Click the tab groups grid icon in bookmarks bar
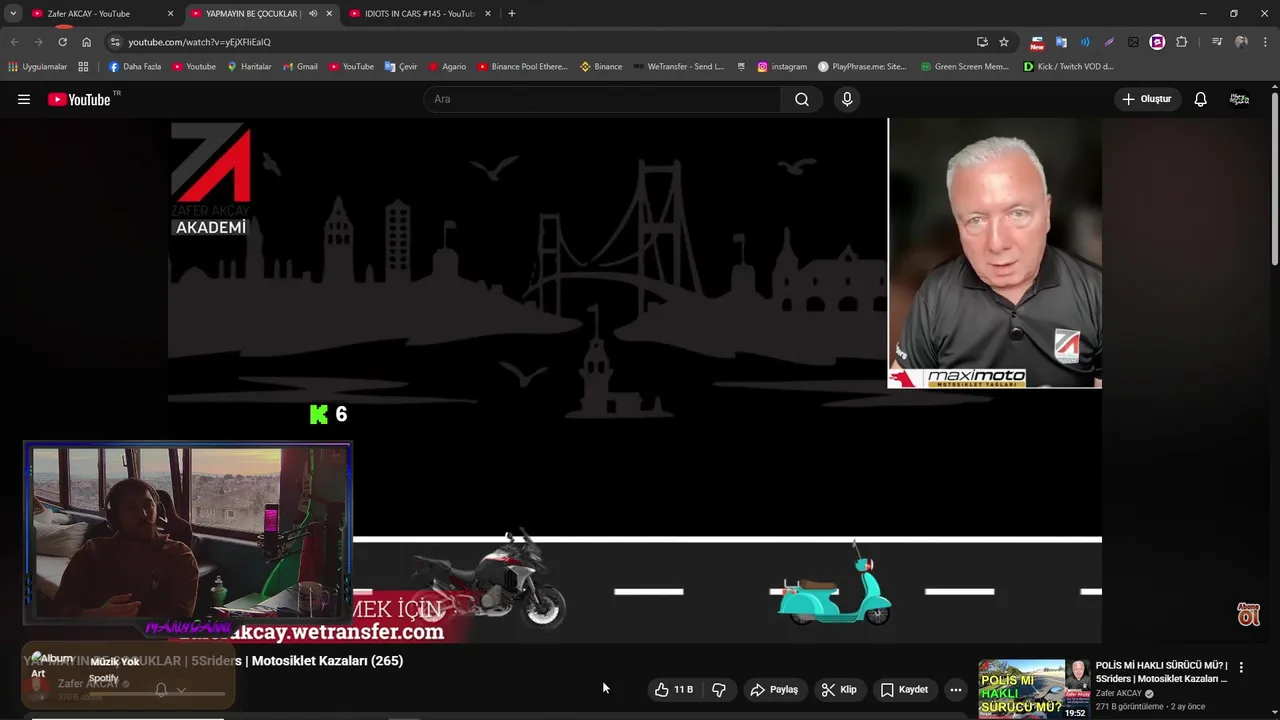Viewport: 1280px width, 720px height. (83, 67)
